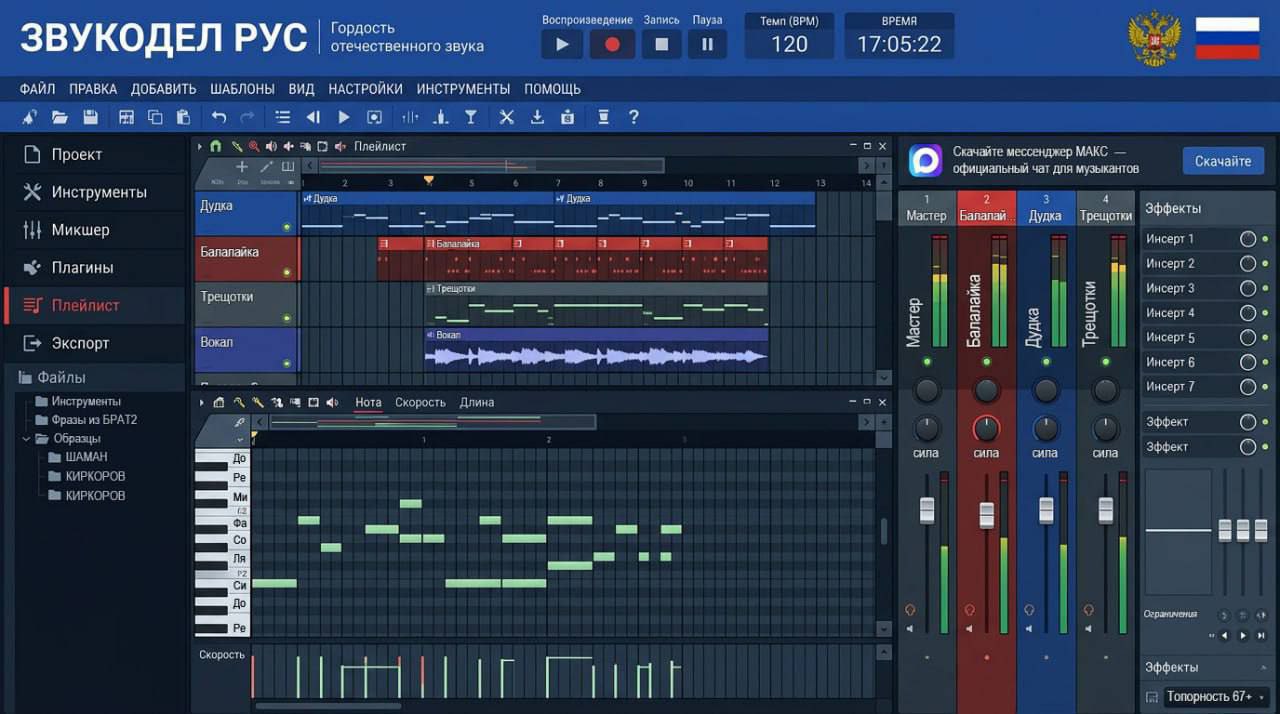Click the Скачайте download button for МАКС

(x=1222, y=161)
